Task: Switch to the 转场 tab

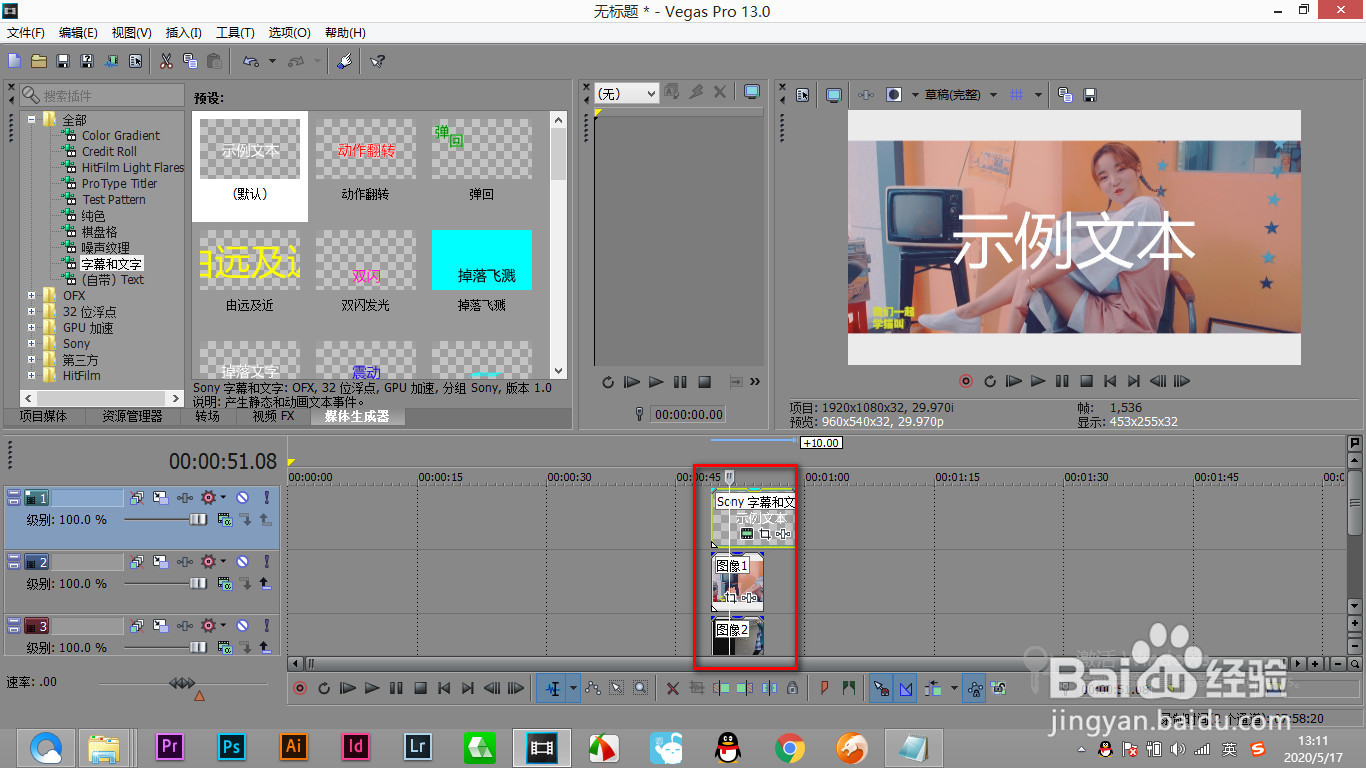Action: point(207,416)
